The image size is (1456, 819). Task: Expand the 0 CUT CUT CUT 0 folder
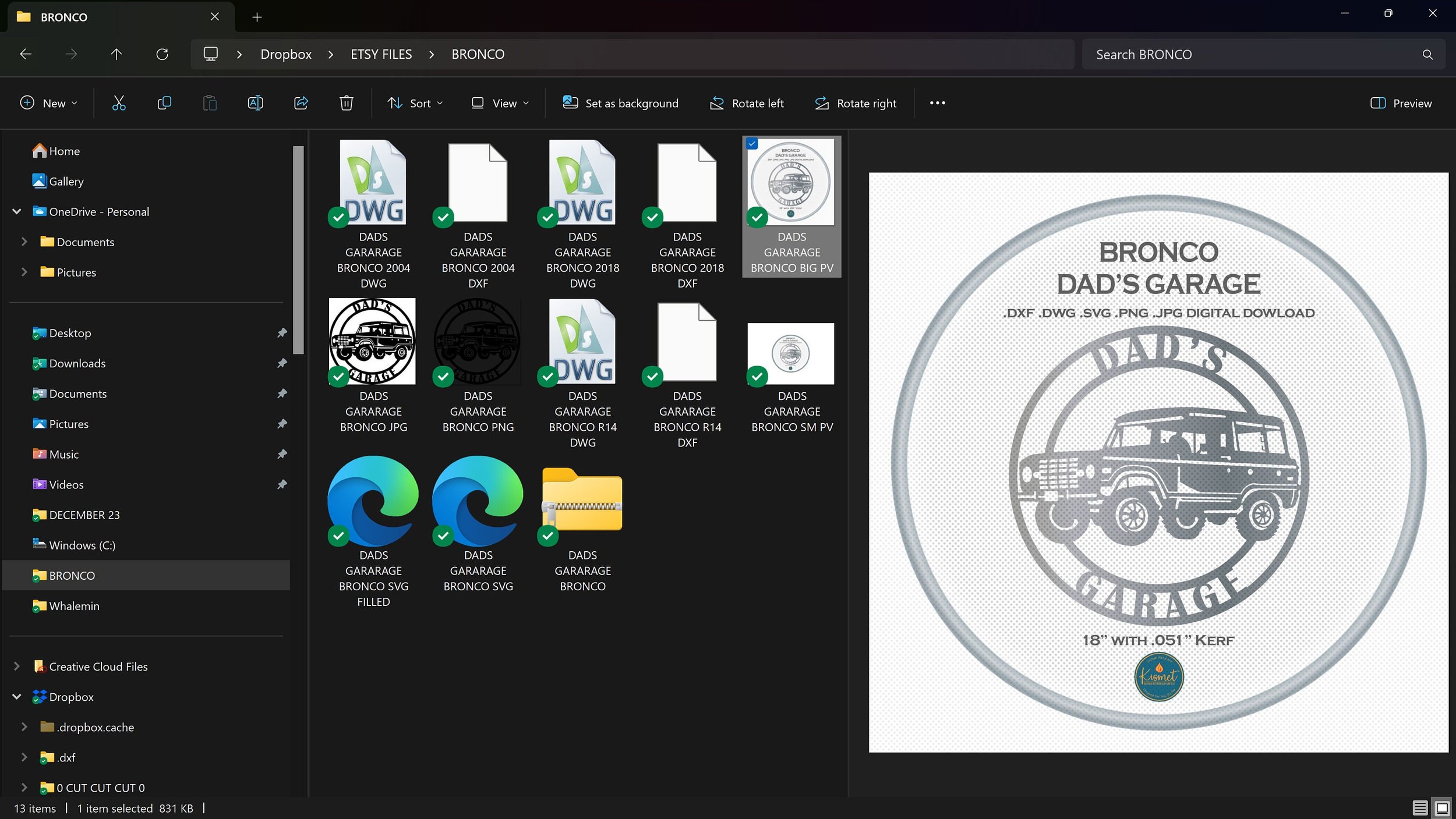tap(24, 788)
